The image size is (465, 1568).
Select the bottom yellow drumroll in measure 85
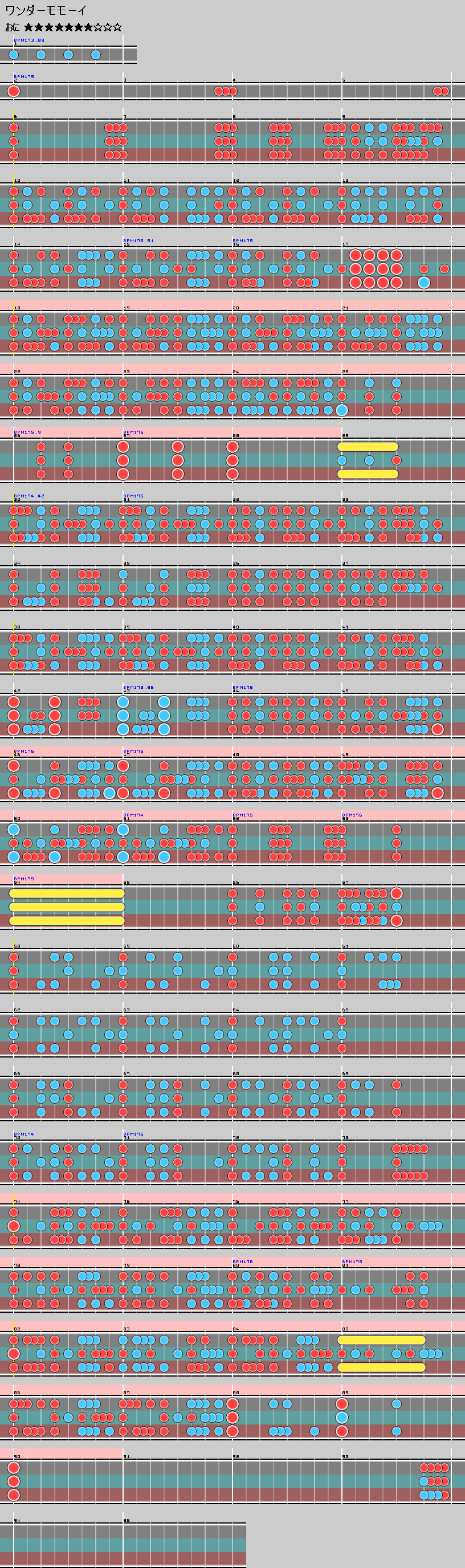click(x=381, y=1367)
